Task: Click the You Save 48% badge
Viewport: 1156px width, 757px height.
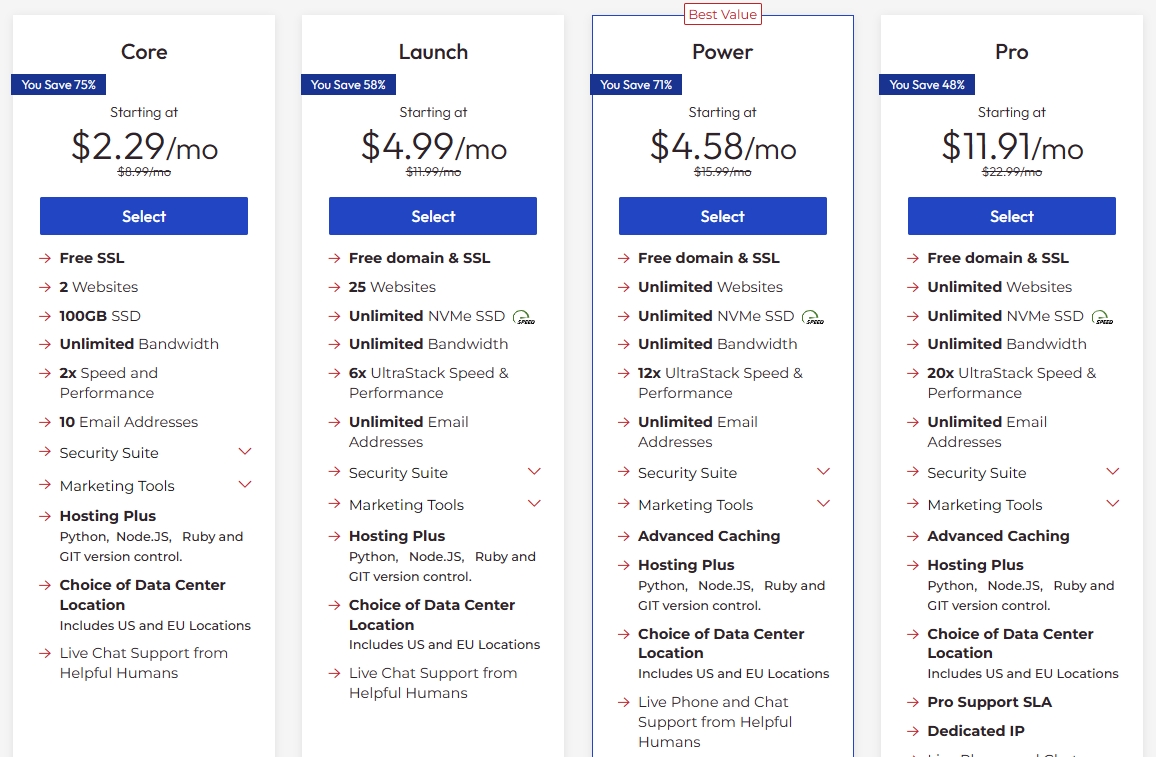Action: pos(927,85)
